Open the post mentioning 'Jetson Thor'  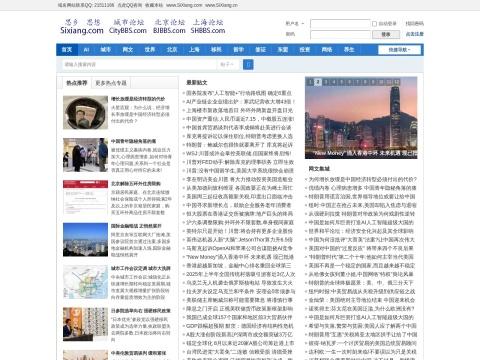click(x=240, y=240)
